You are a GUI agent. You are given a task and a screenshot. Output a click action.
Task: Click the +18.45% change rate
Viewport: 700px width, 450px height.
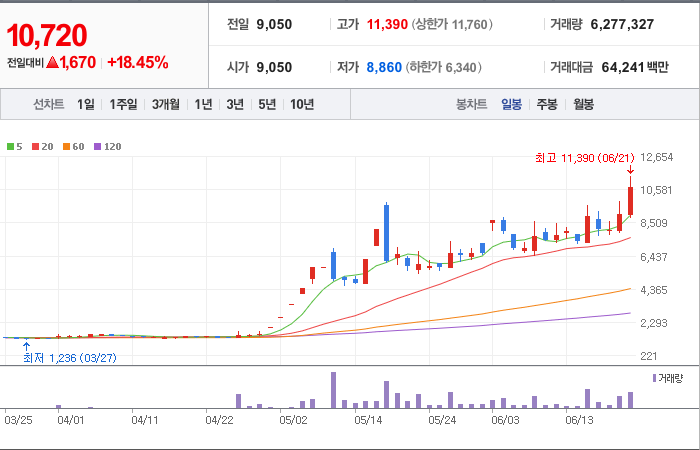(138, 62)
